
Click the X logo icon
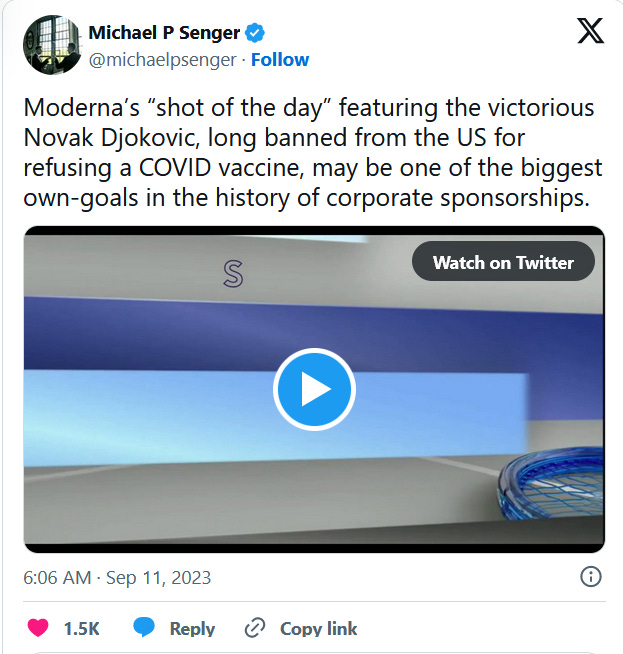tap(590, 30)
